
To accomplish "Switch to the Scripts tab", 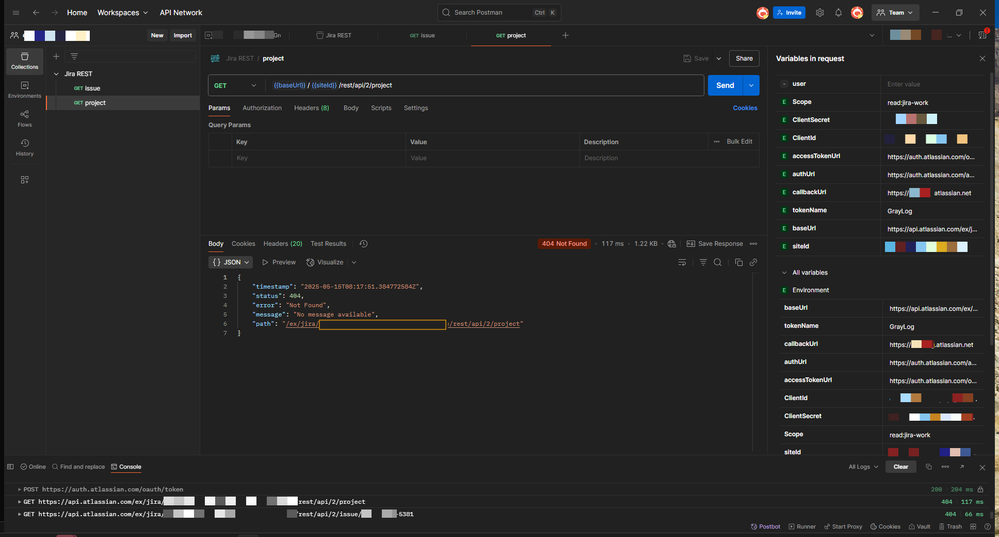I will 381,108.
